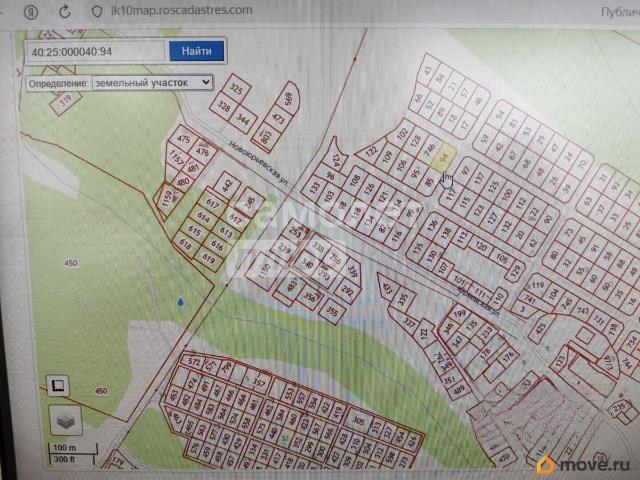
Task: Select parcel 96 on the map
Action: [x=330, y=176]
